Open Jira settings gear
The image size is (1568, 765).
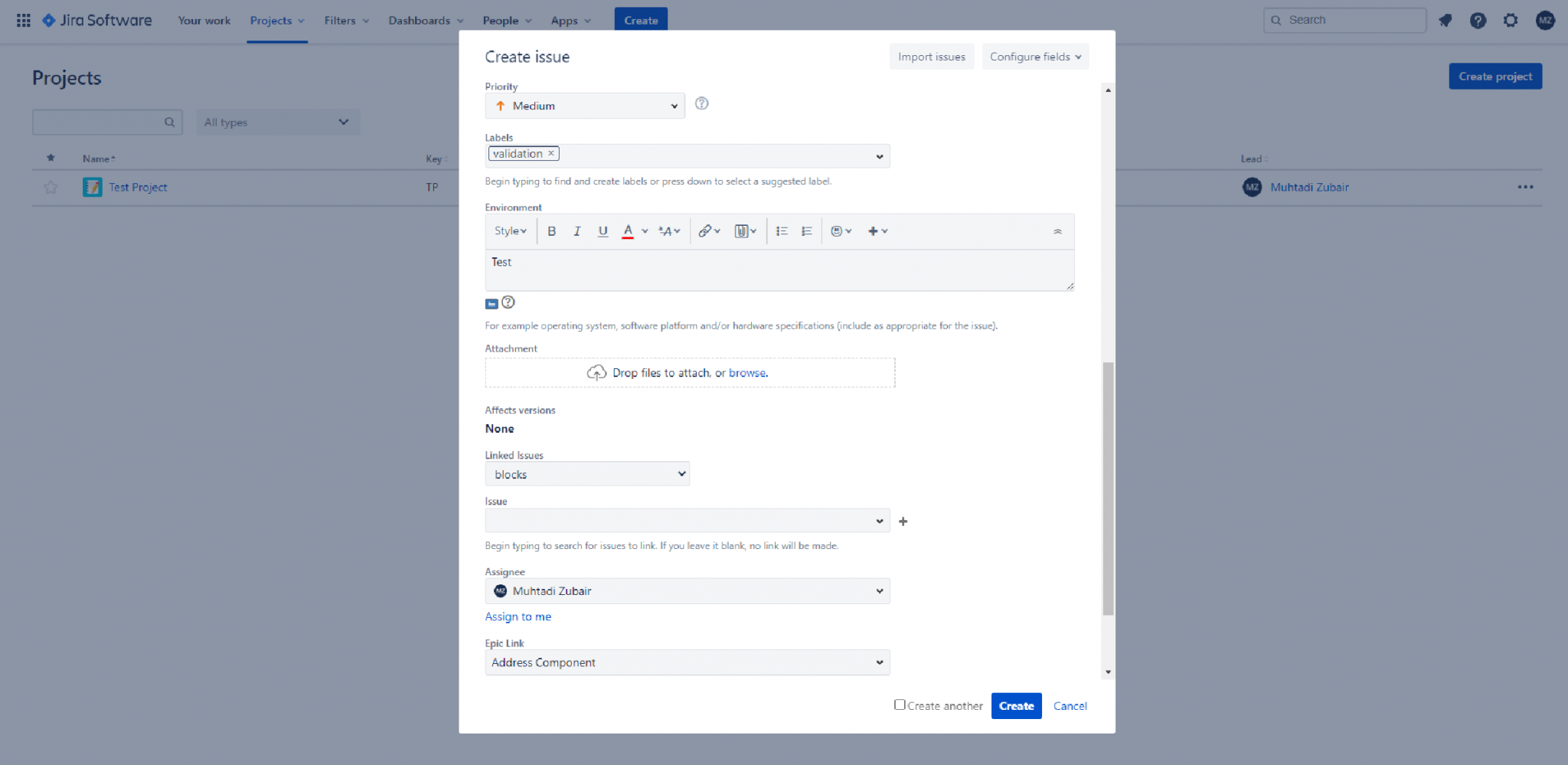pyautogui.click(x=1511, y=21)
